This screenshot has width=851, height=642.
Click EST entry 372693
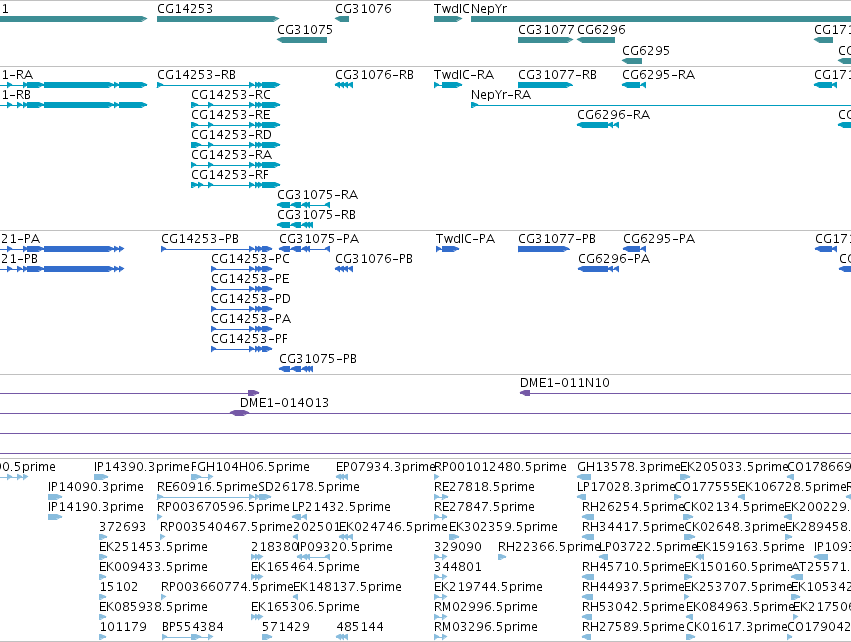[x=123, y=527]
